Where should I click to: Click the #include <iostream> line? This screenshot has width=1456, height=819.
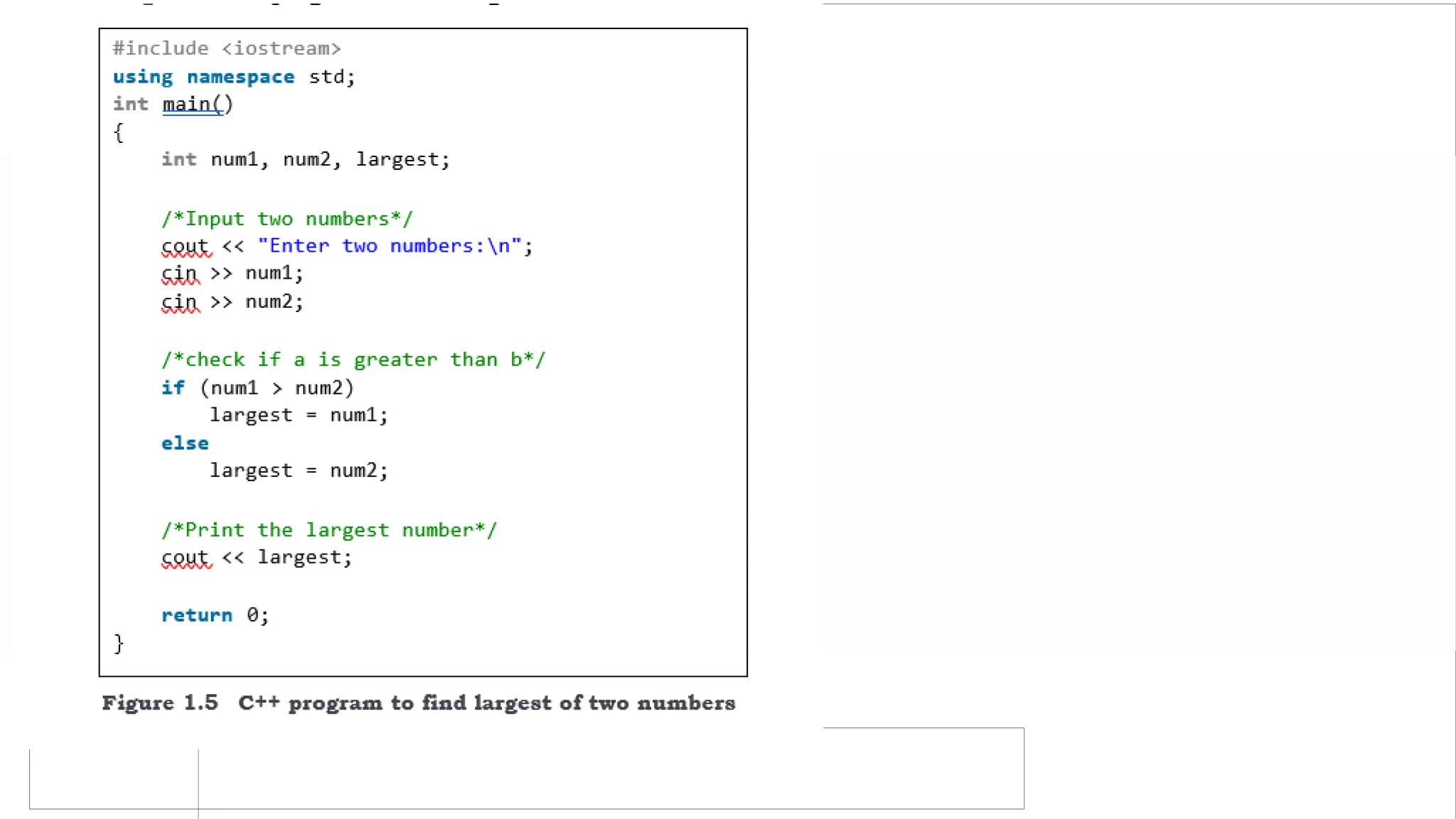point(227,48)
